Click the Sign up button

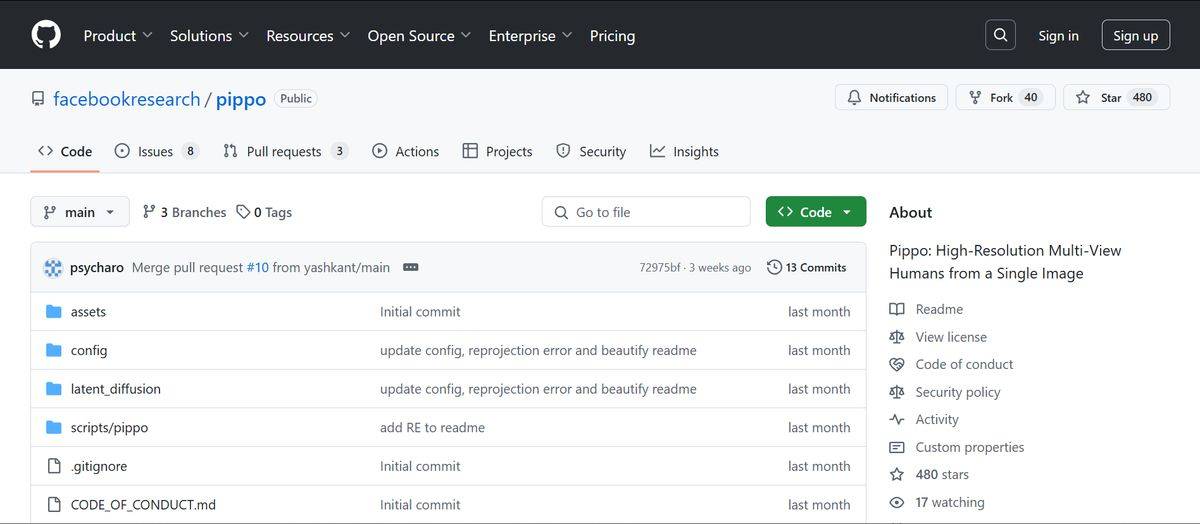click(x=1136, y=35)
